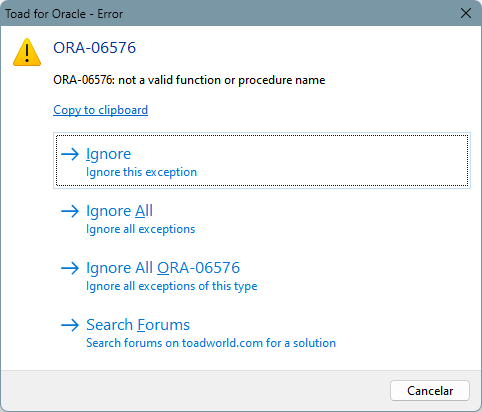Click the 'Ignore this exception' description text
Screen dimensions: 482x412
click(141, 172)
